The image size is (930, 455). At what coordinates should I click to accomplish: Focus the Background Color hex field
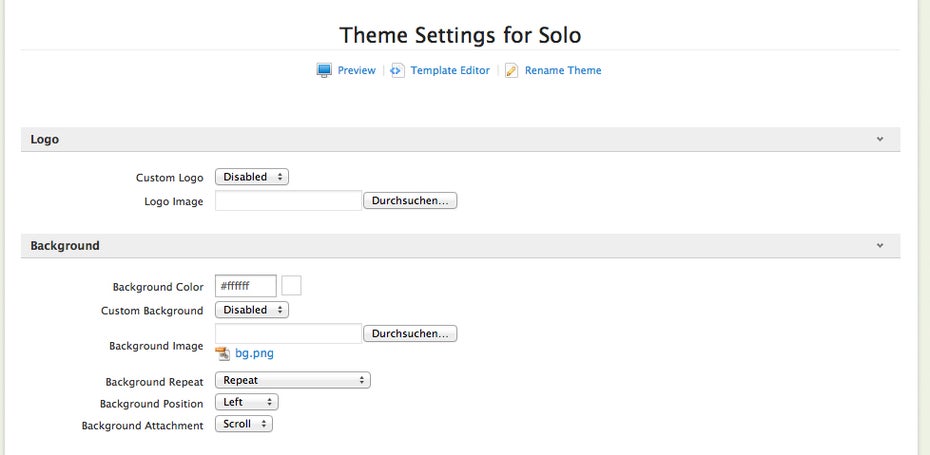246,286
